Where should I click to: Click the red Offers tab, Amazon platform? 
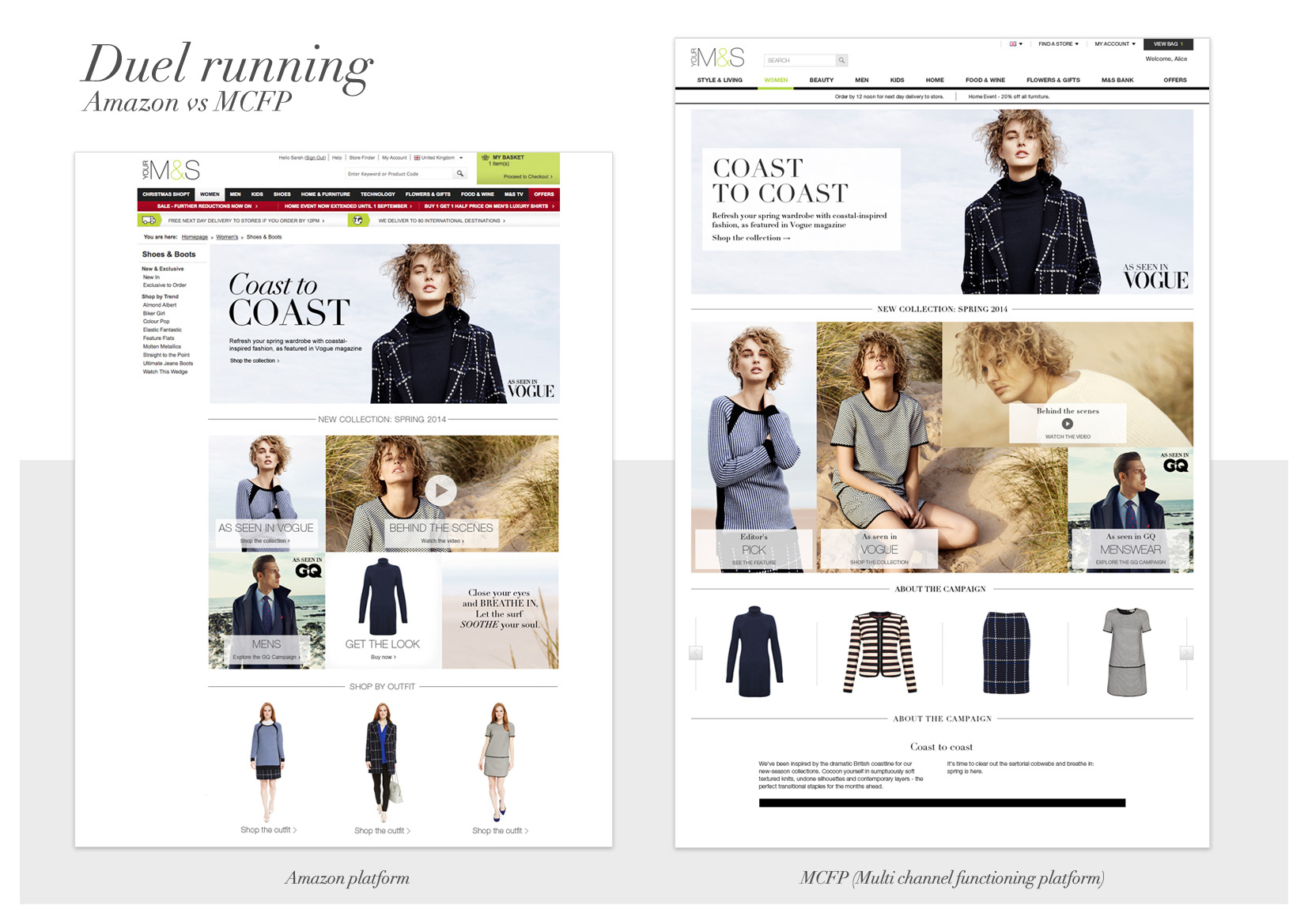click(x=544, y=194)
